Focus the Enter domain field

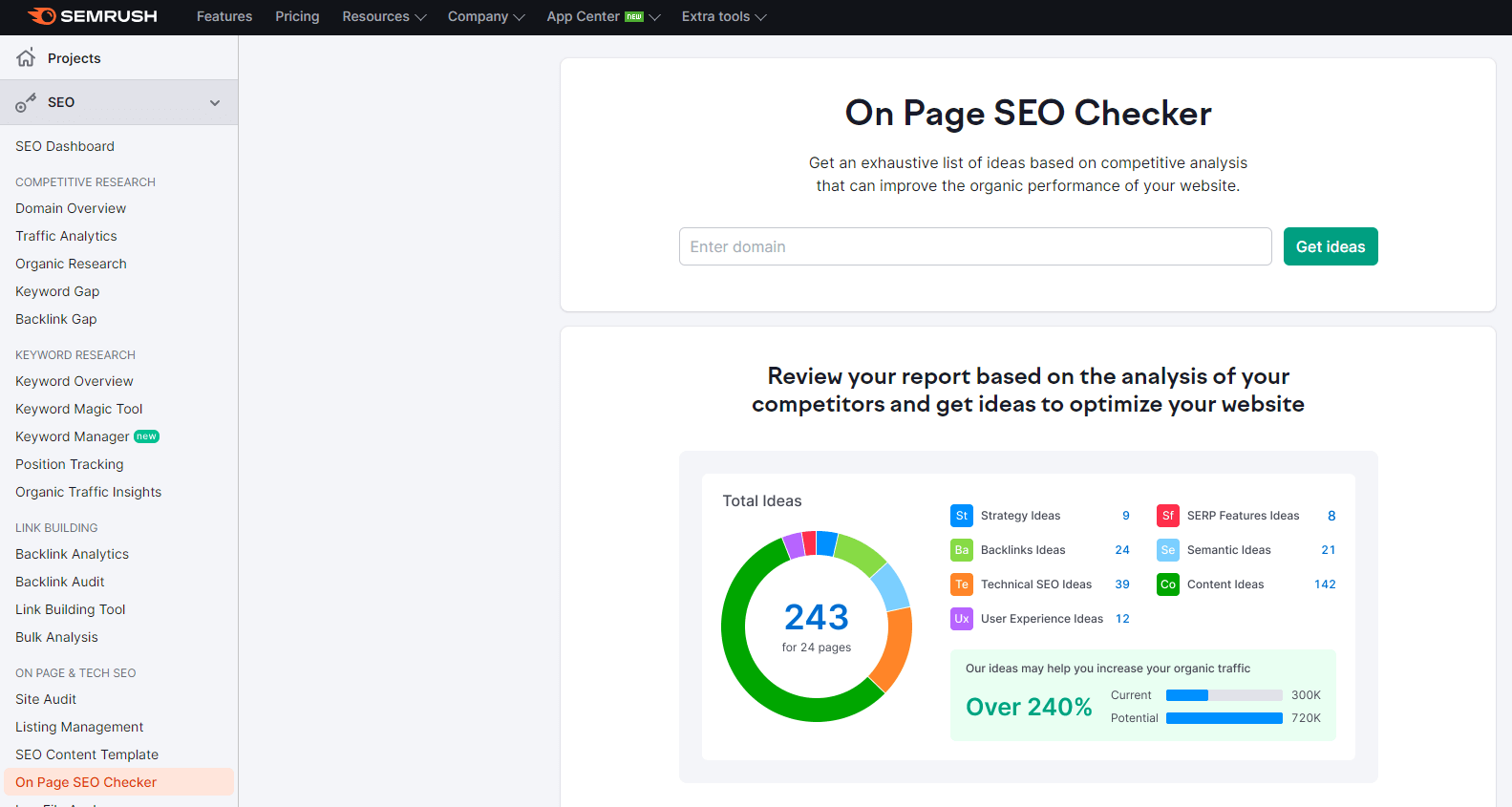(x=975, y=246)
